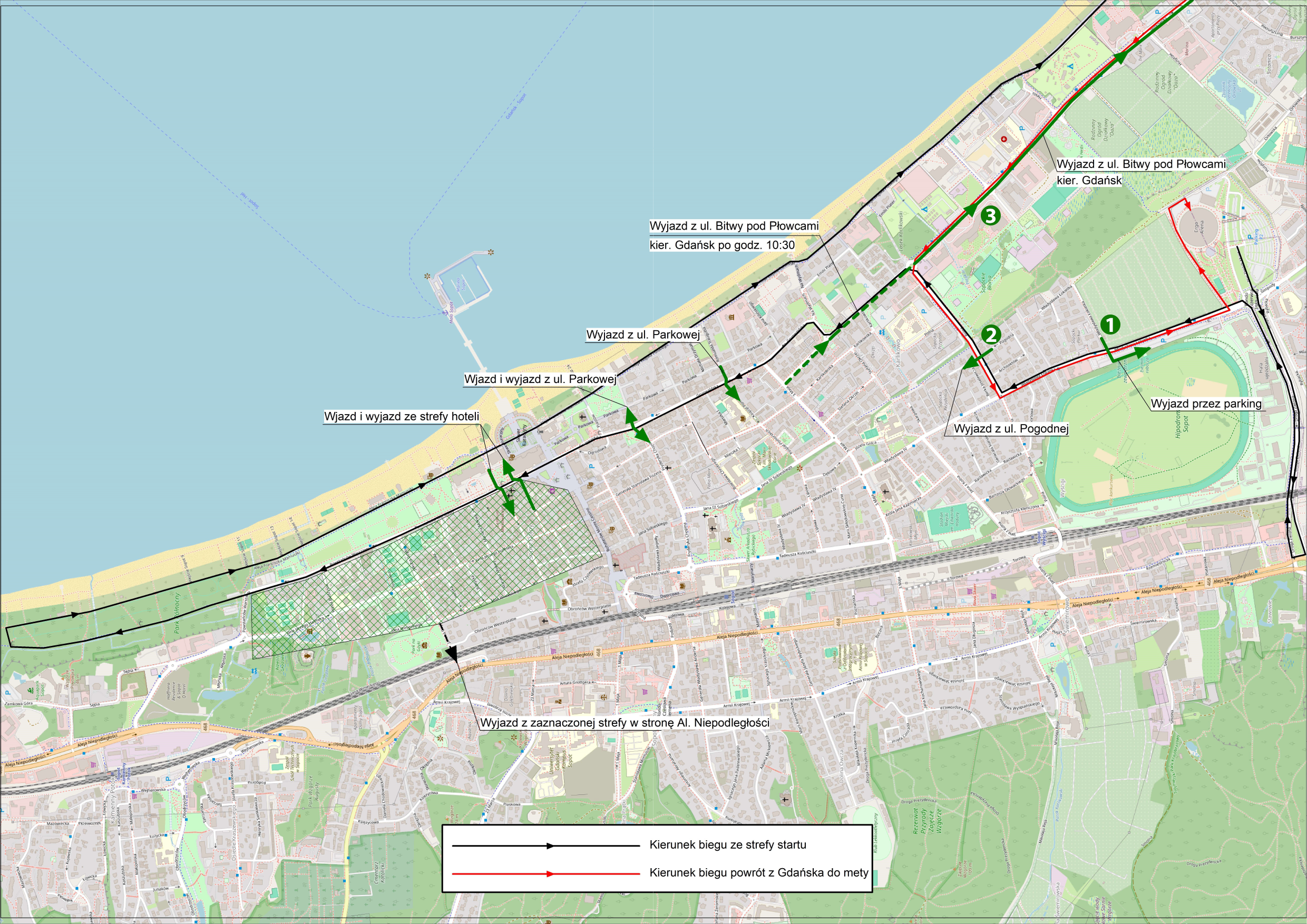This screenshot has width=1307, height=924.
Task: Click the red arrow sample line in legend
Action: [x=546, y=874]
